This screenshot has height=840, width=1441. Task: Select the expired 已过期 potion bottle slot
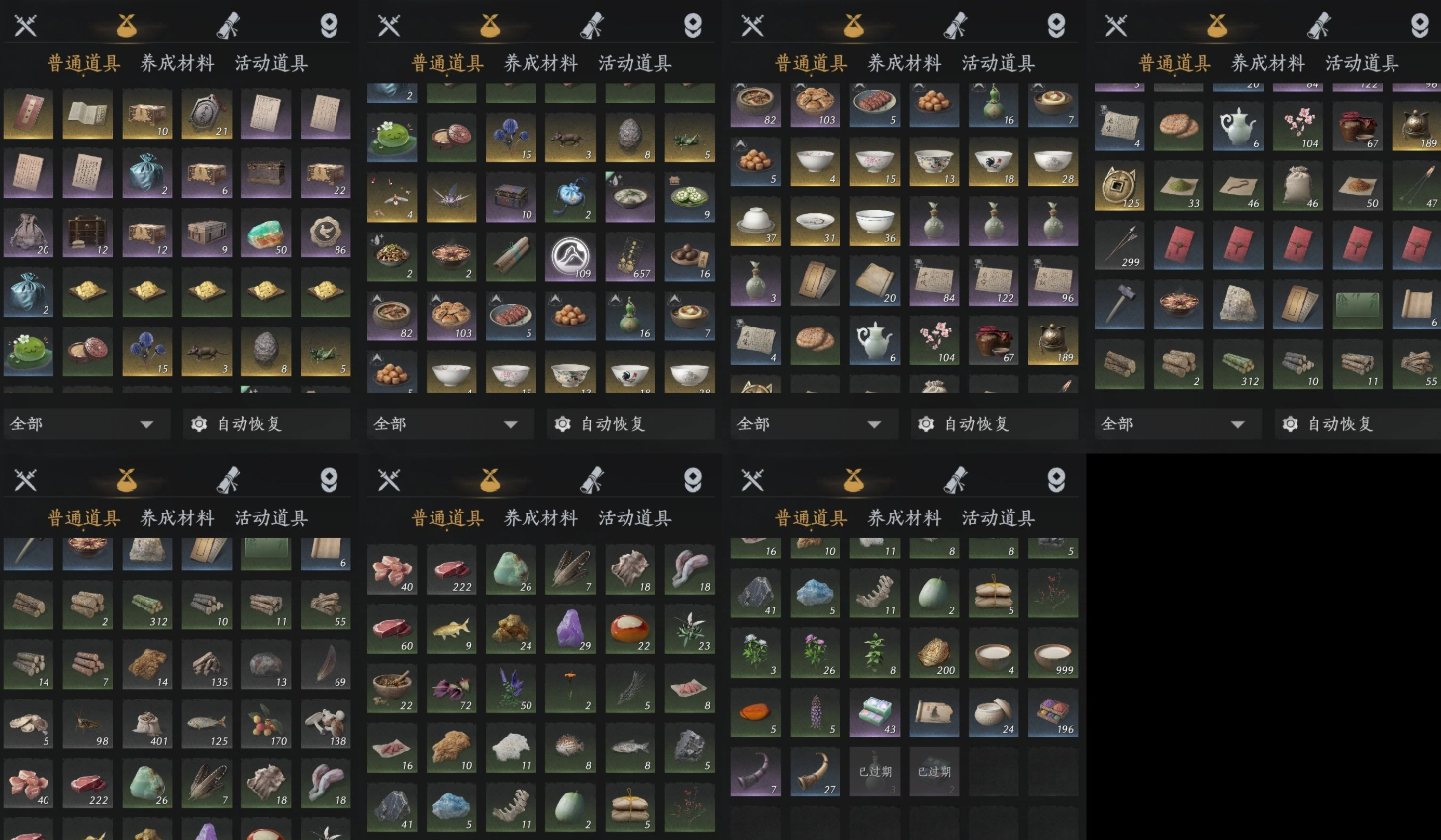(875, 772)
